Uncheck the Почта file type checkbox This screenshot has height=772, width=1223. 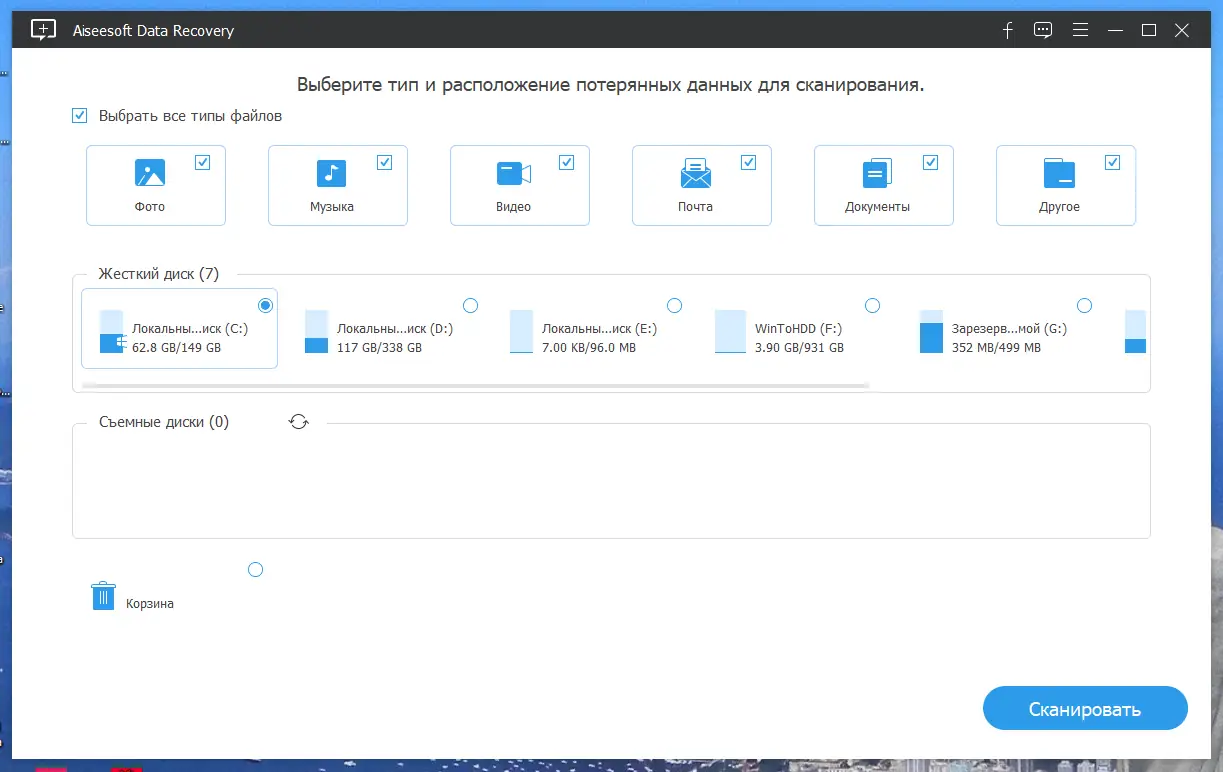pyautogui.click(x=749, y=162)
